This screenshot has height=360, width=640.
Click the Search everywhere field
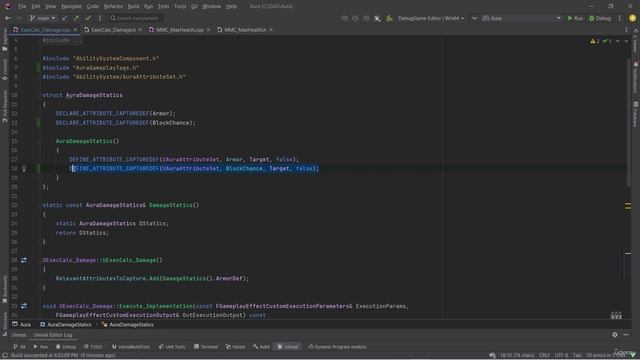click(136, 18)
